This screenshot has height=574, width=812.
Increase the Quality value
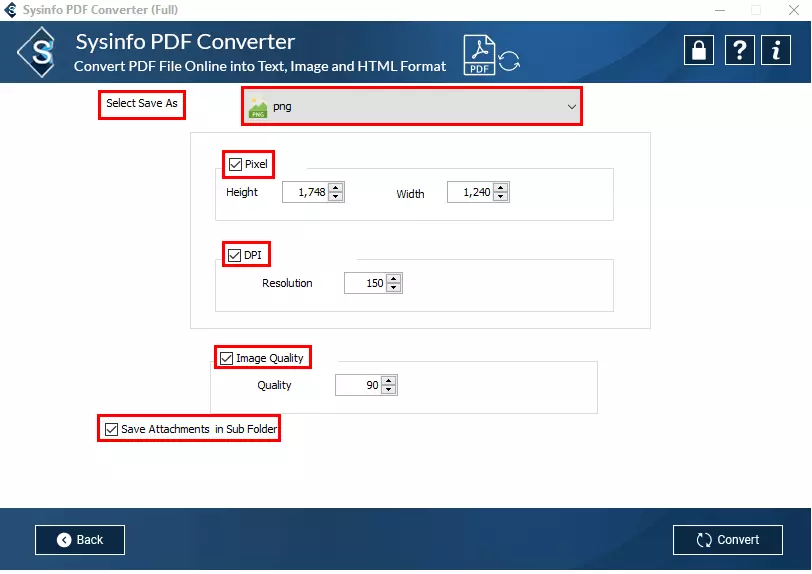pos(389,381)
